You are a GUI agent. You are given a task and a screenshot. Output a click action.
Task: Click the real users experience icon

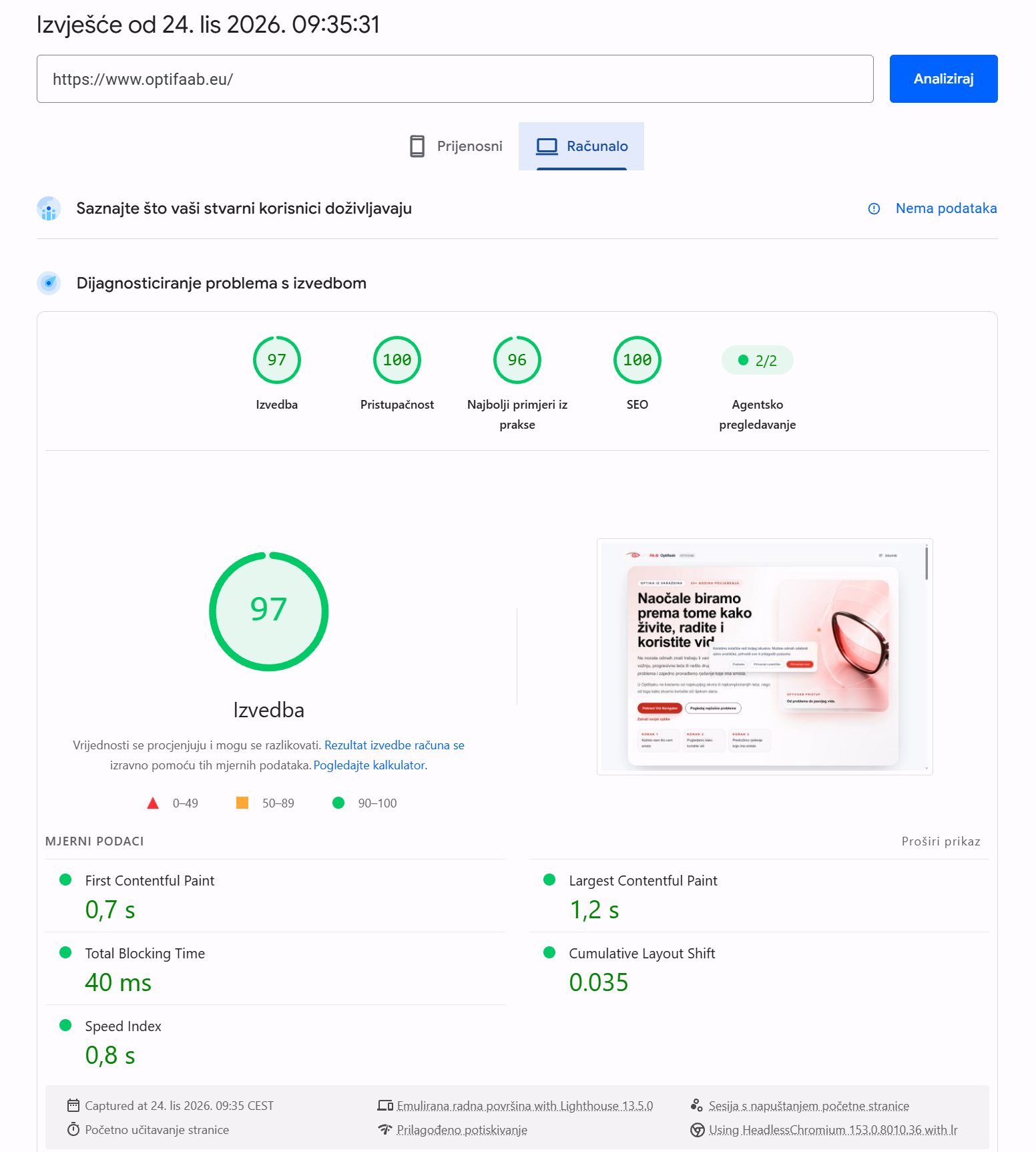tap(49, 208)
